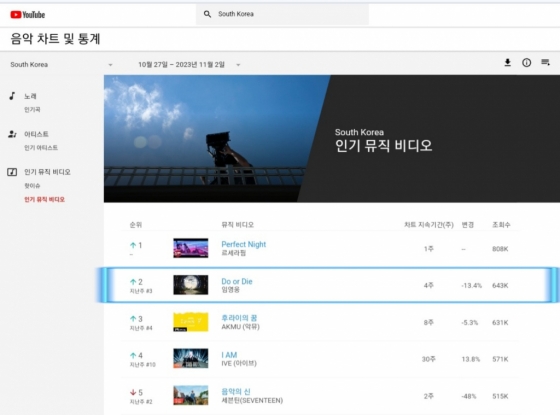Click artist 임영웅 under Do or Die
Viewport: 560px width, 415px height.
point(230,290)
